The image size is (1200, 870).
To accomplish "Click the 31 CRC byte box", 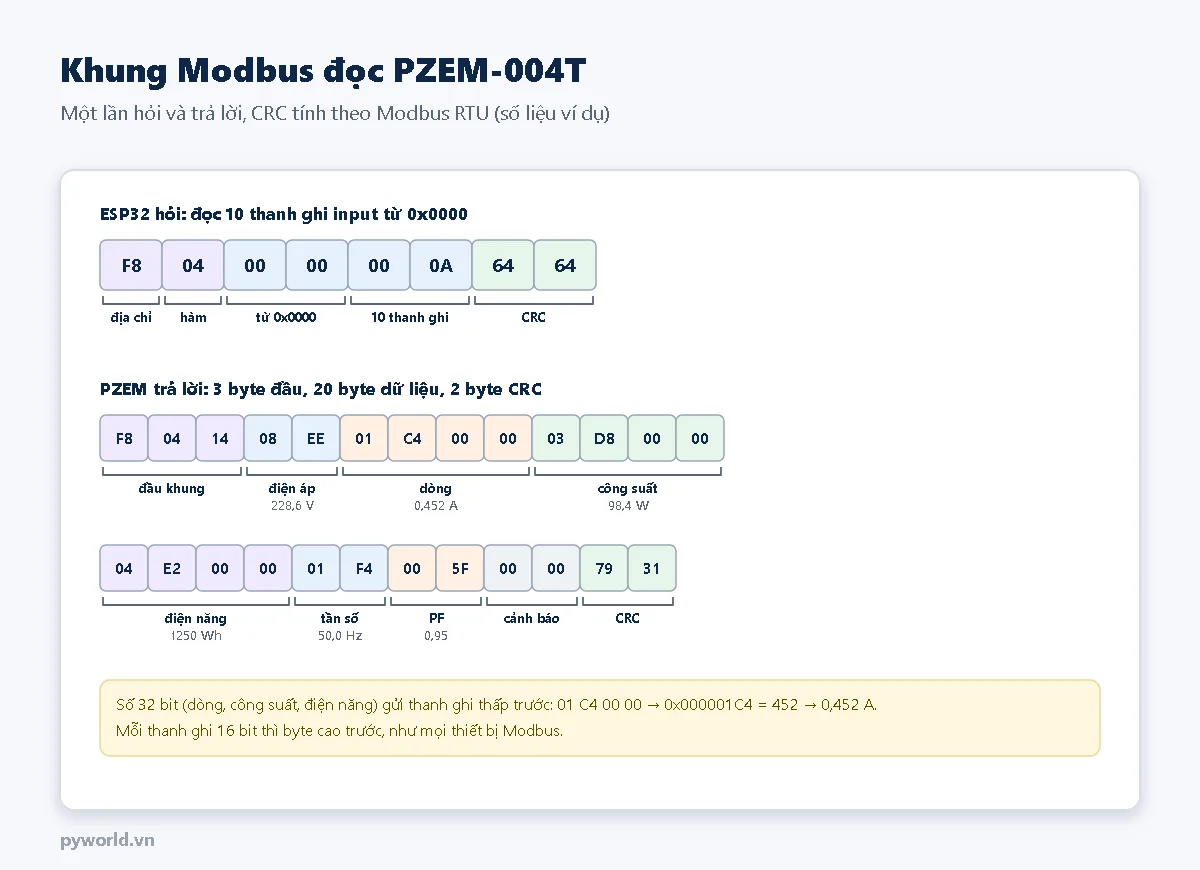I will [x=652, y=568].
